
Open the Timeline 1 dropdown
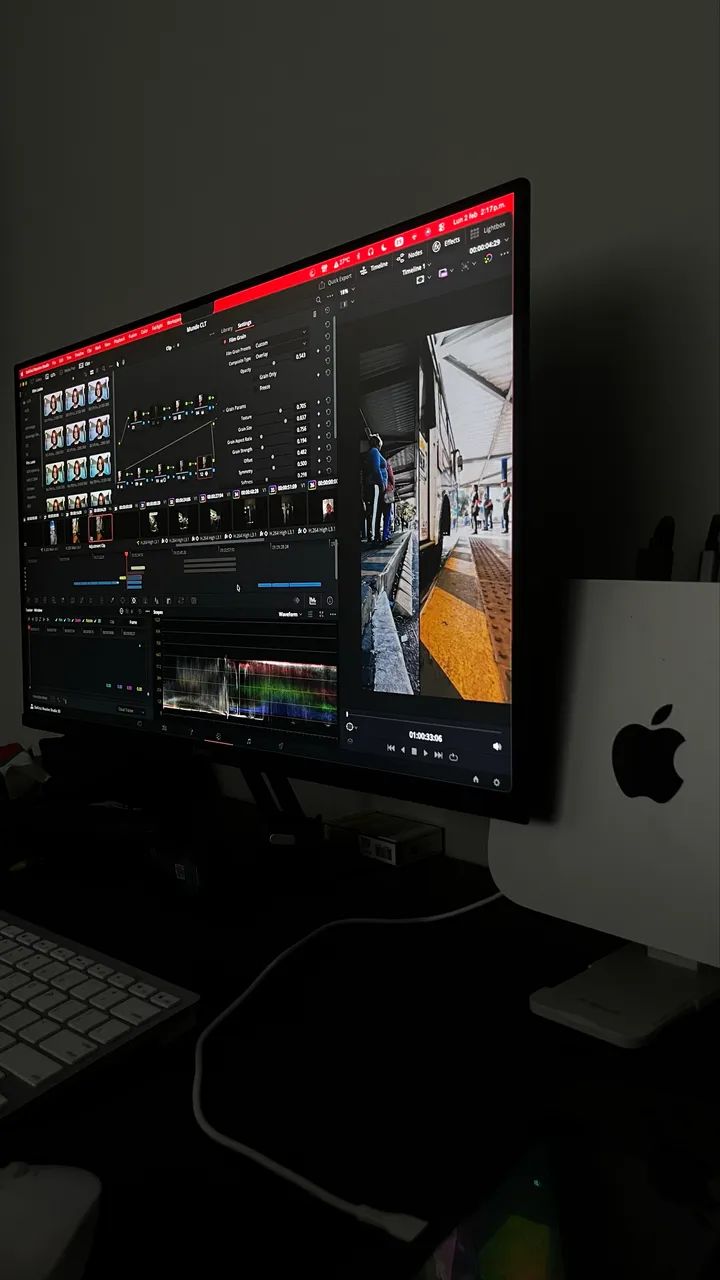pos(416,269)
